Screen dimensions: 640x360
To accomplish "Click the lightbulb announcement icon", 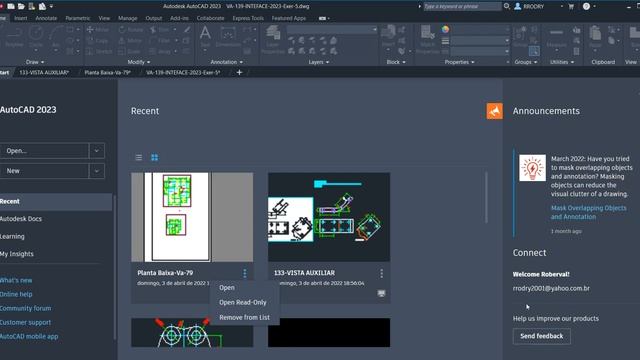I will click(x=532, y=167).
